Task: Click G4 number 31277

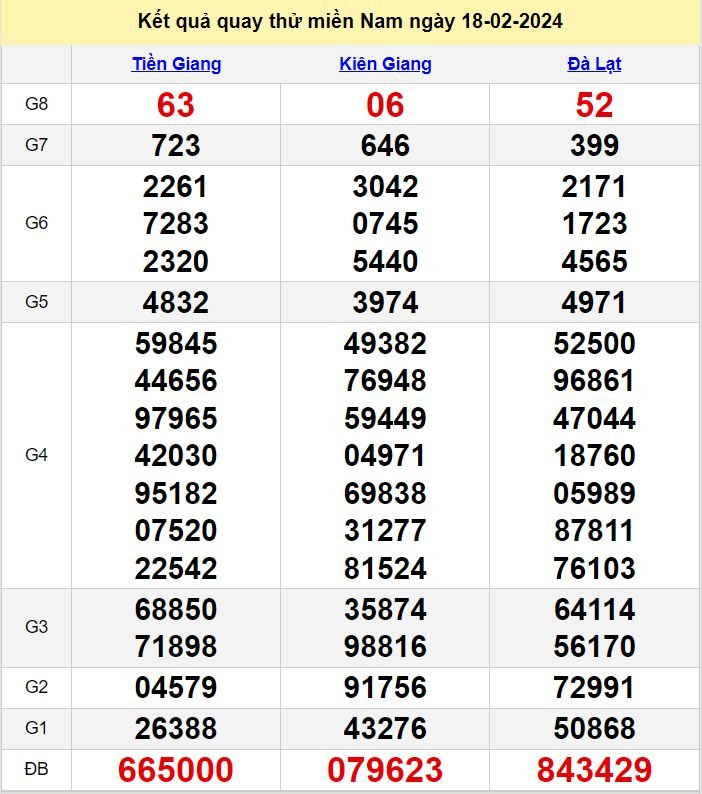Action: 385,531
